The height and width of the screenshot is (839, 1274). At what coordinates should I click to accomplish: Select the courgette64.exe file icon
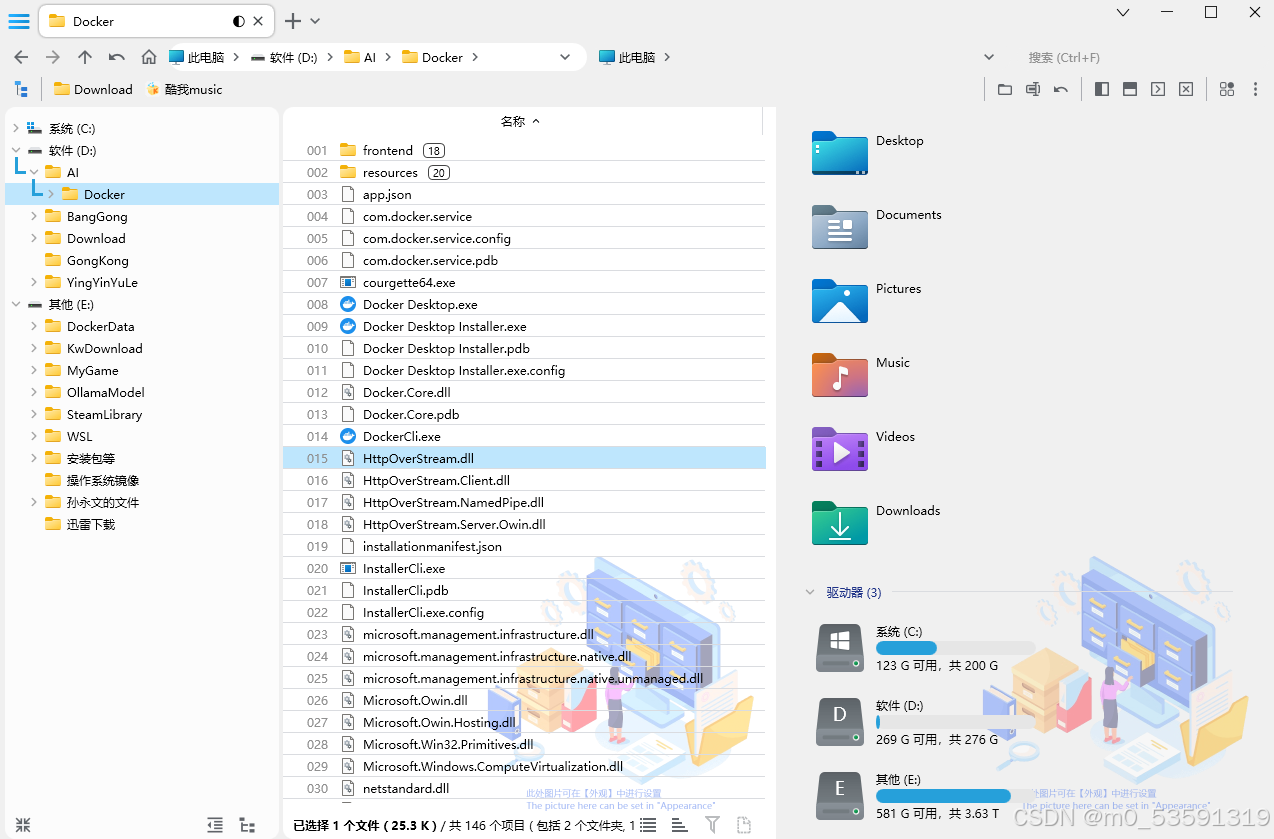pyautogui.click(x=348, y=282)
